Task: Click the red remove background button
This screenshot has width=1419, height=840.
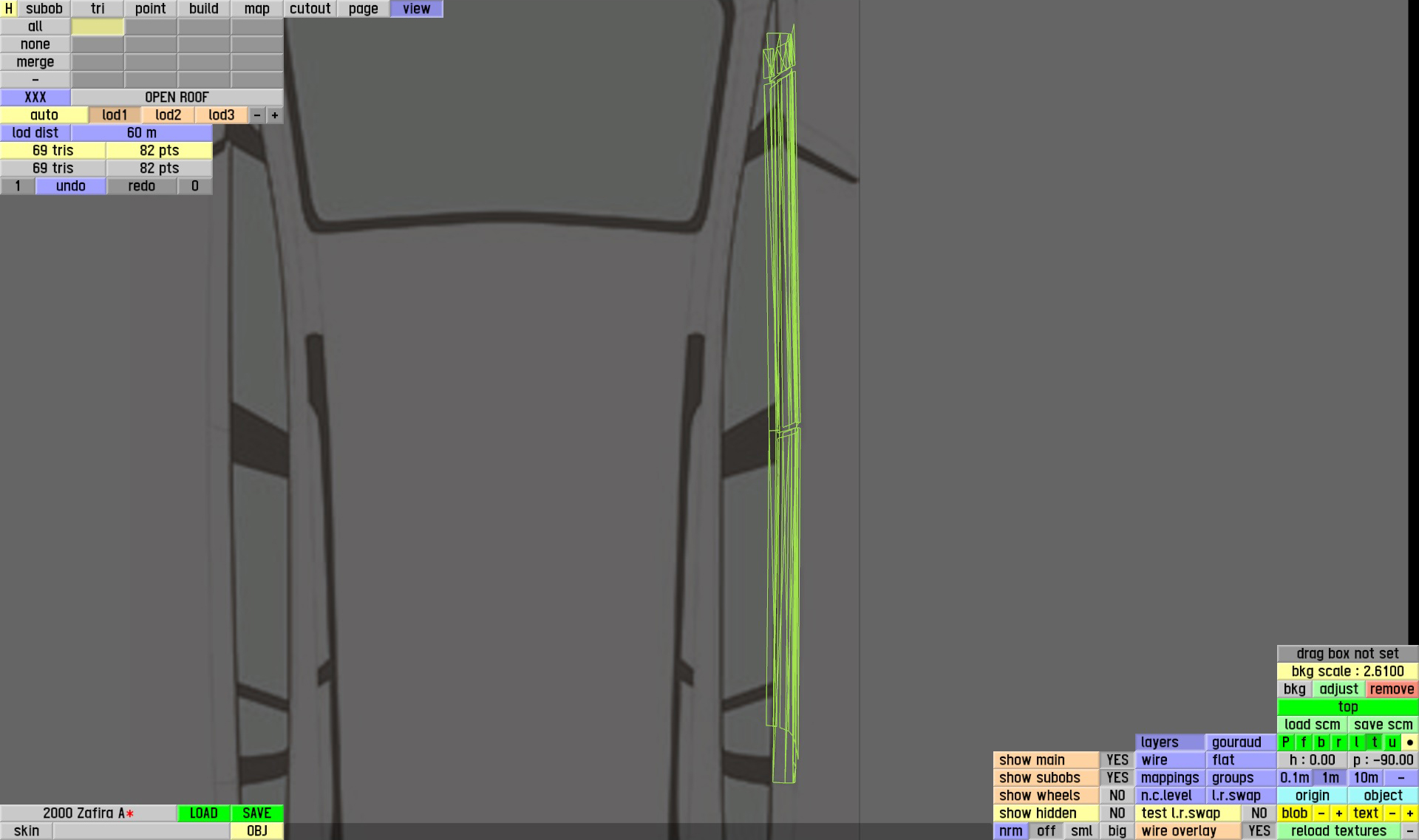Action: coord(1392,689)
